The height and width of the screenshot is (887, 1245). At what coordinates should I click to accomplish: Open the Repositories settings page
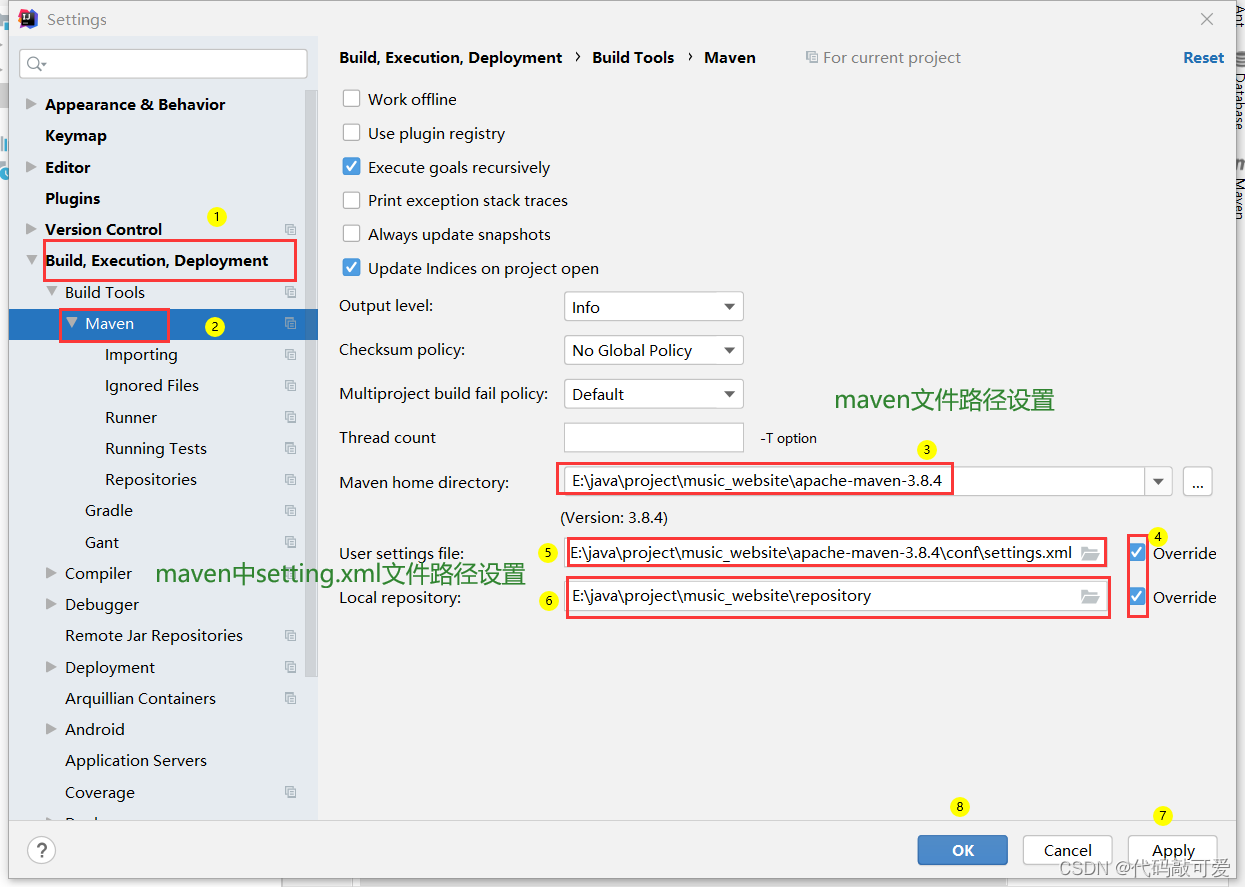151,479
